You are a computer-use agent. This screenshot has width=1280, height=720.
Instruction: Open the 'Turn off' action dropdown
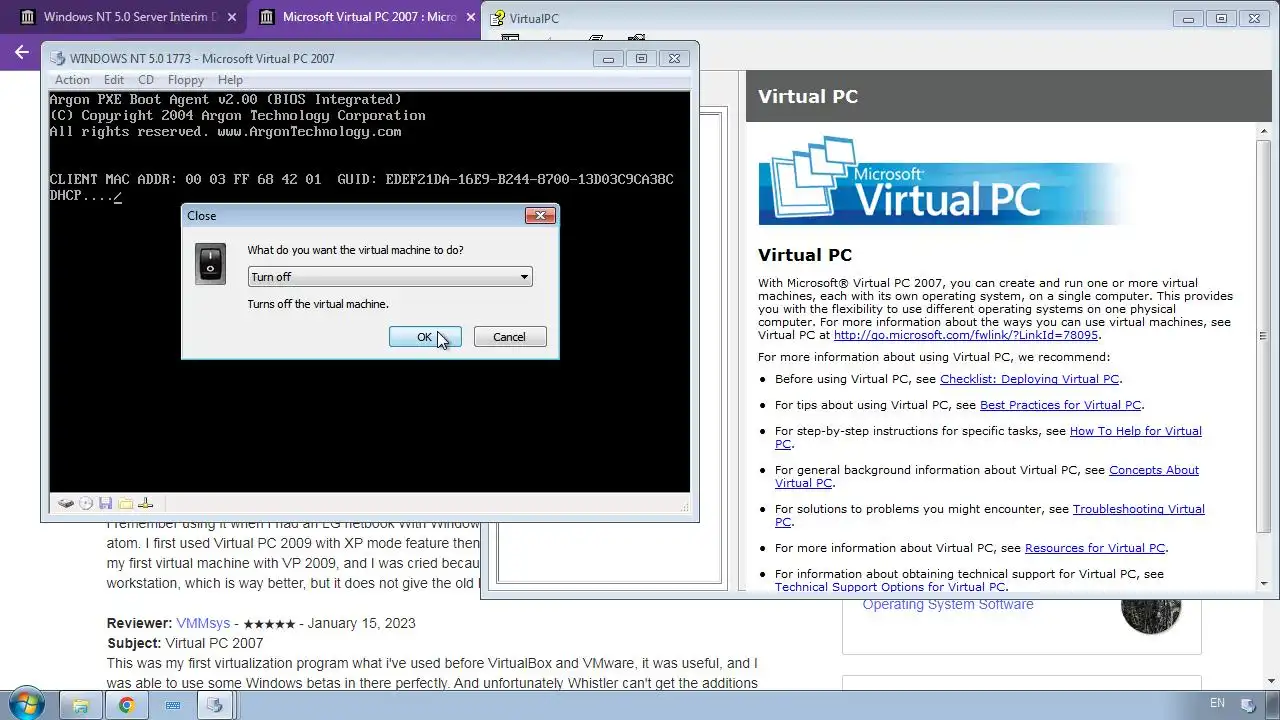[390, 277]
